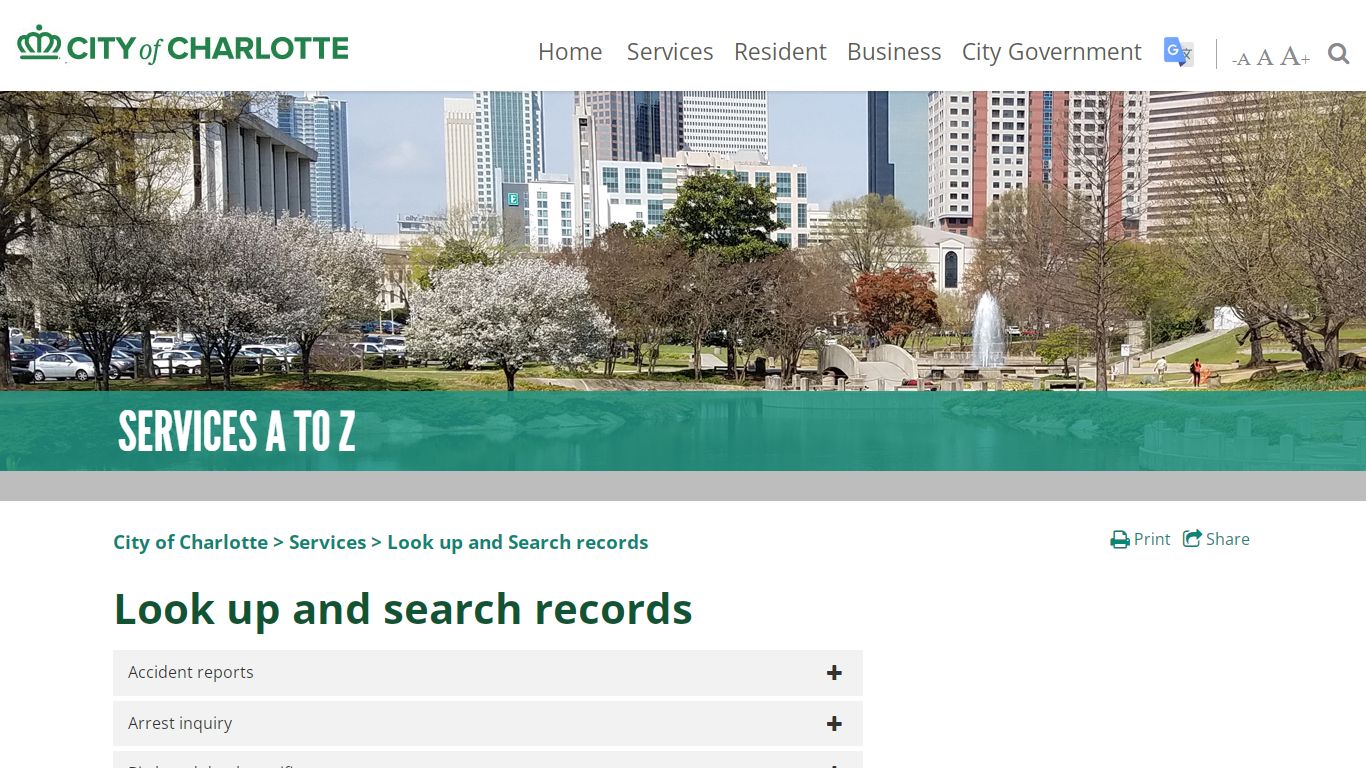Click the Share link text
Viewport: 1366px width, 768px height.
click(x=1228, y=539)
